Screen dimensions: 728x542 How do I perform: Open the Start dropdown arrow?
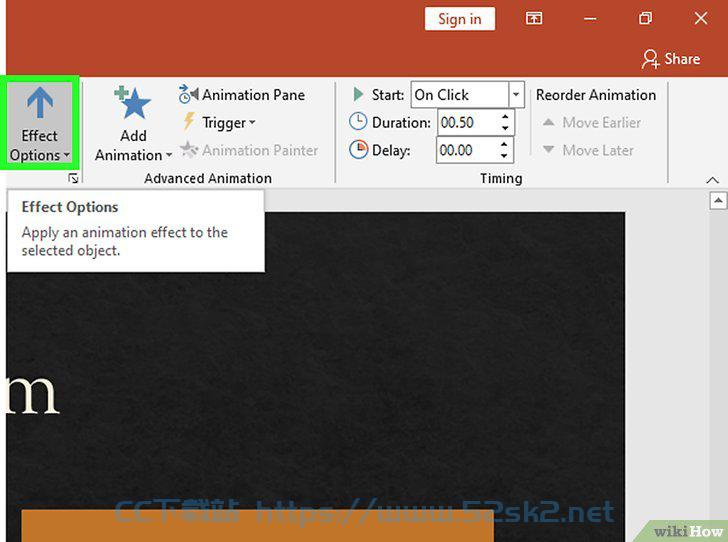tap(516, 95)
